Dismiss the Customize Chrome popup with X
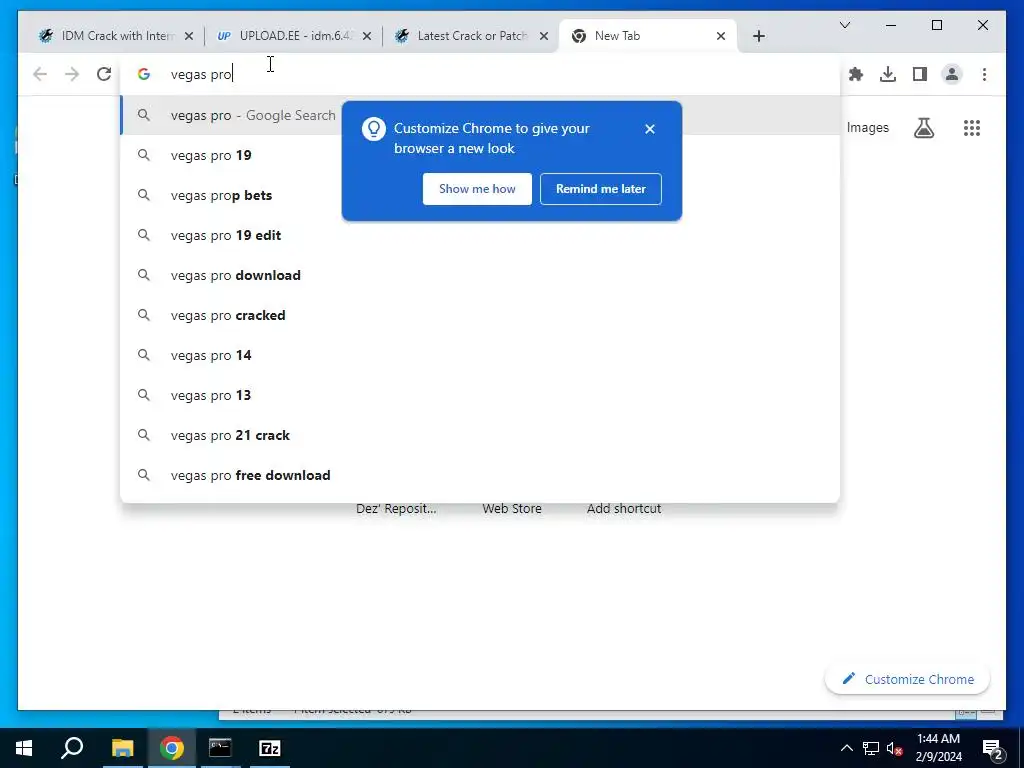Image resolution: width=1024 pixels, height=768 pixels. [650, 129]
